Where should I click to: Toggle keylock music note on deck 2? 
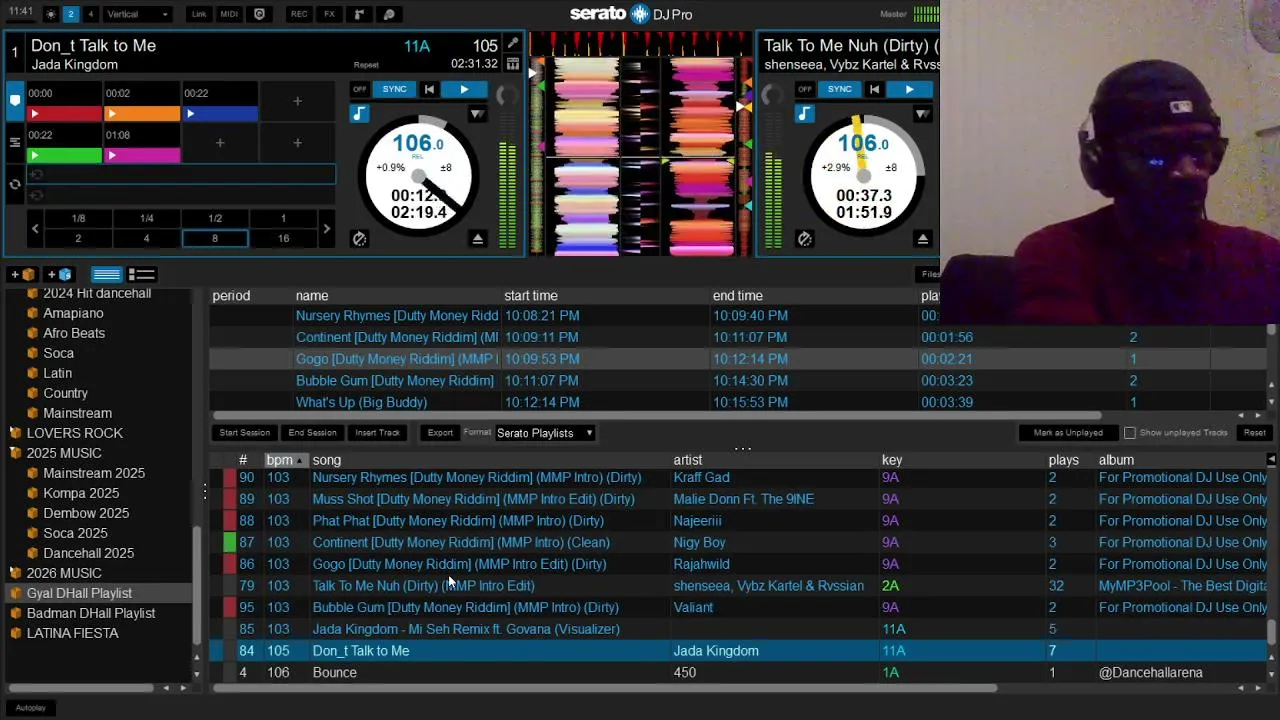click(x=804, y=114)
